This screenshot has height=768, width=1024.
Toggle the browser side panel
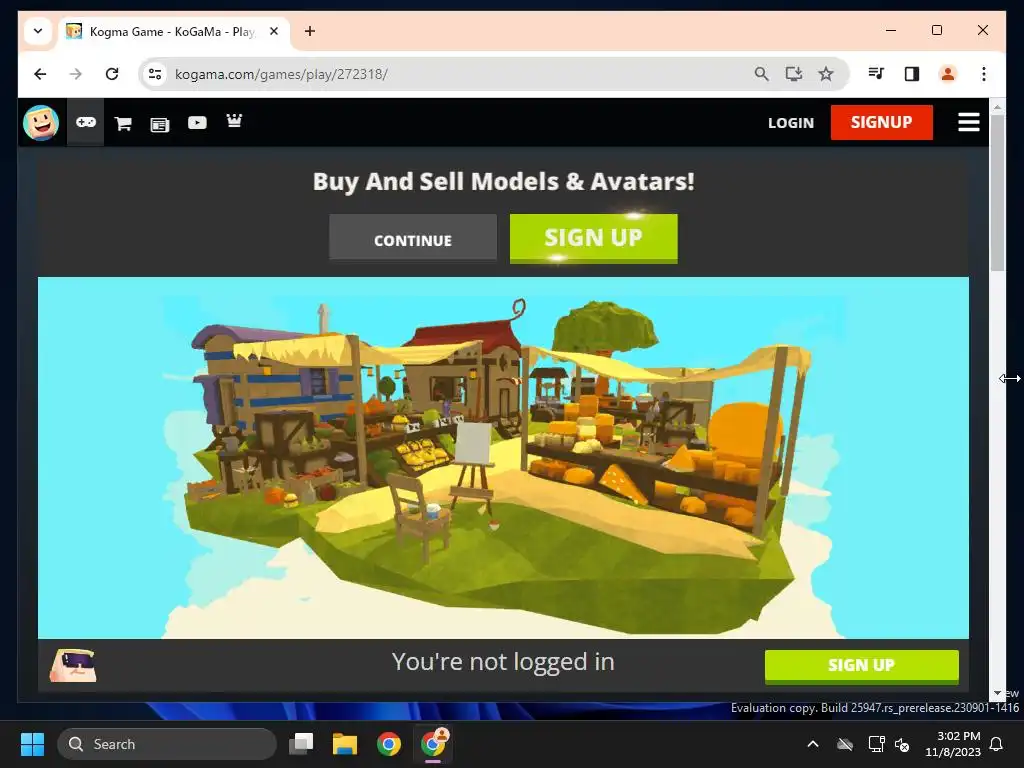912,74
